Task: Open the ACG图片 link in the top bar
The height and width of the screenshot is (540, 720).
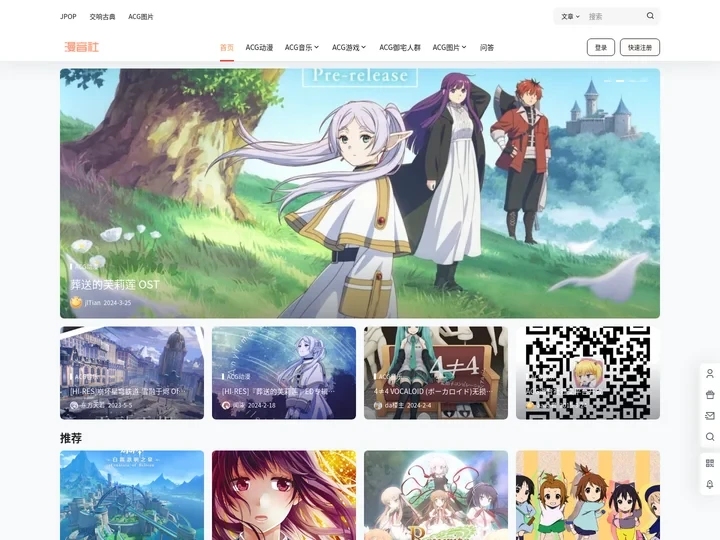Action: (x=141, y=17)
